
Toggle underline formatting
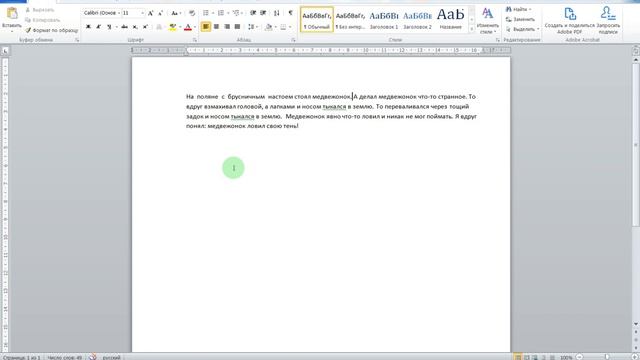click(x=109, y=27)
